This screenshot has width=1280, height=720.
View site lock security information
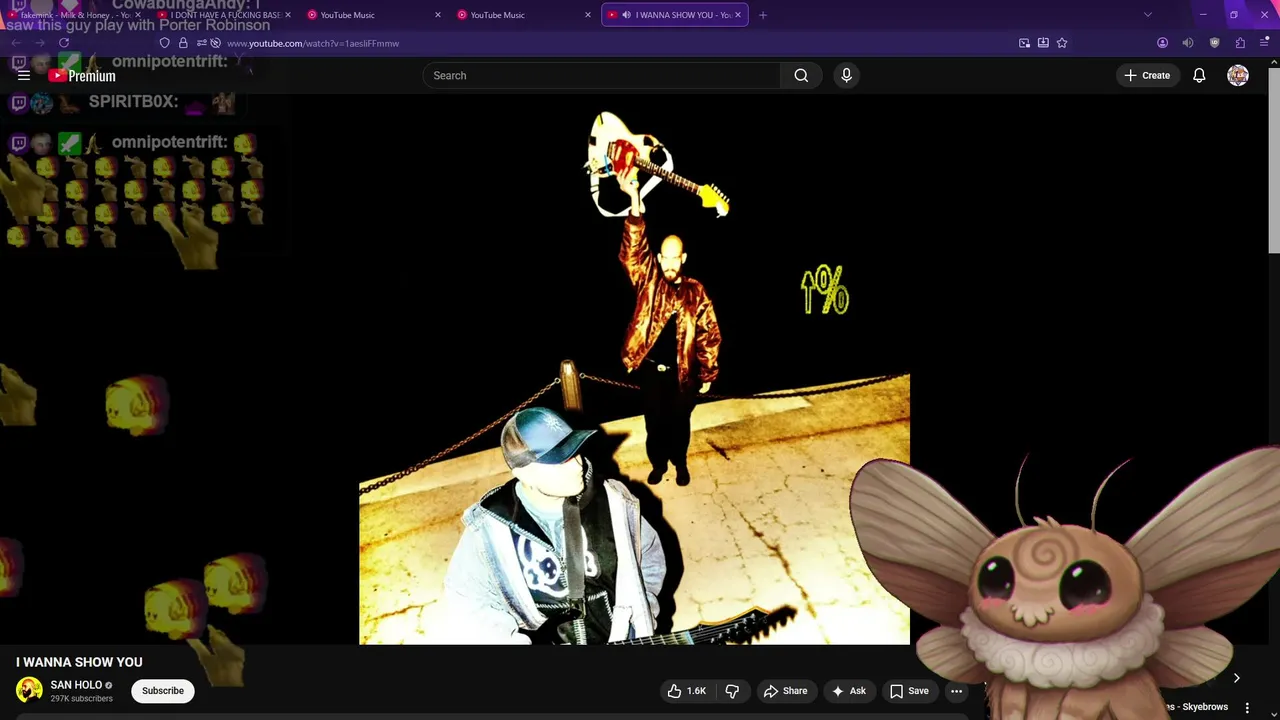183,43
